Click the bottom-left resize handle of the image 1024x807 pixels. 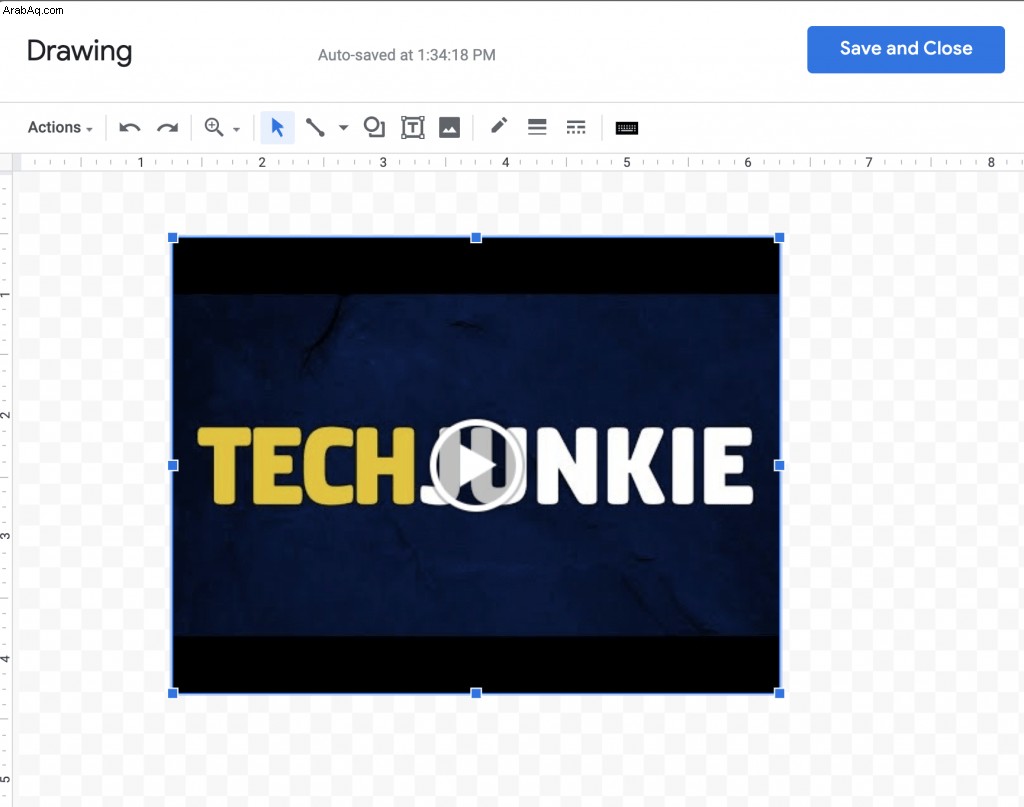(173, 693)
